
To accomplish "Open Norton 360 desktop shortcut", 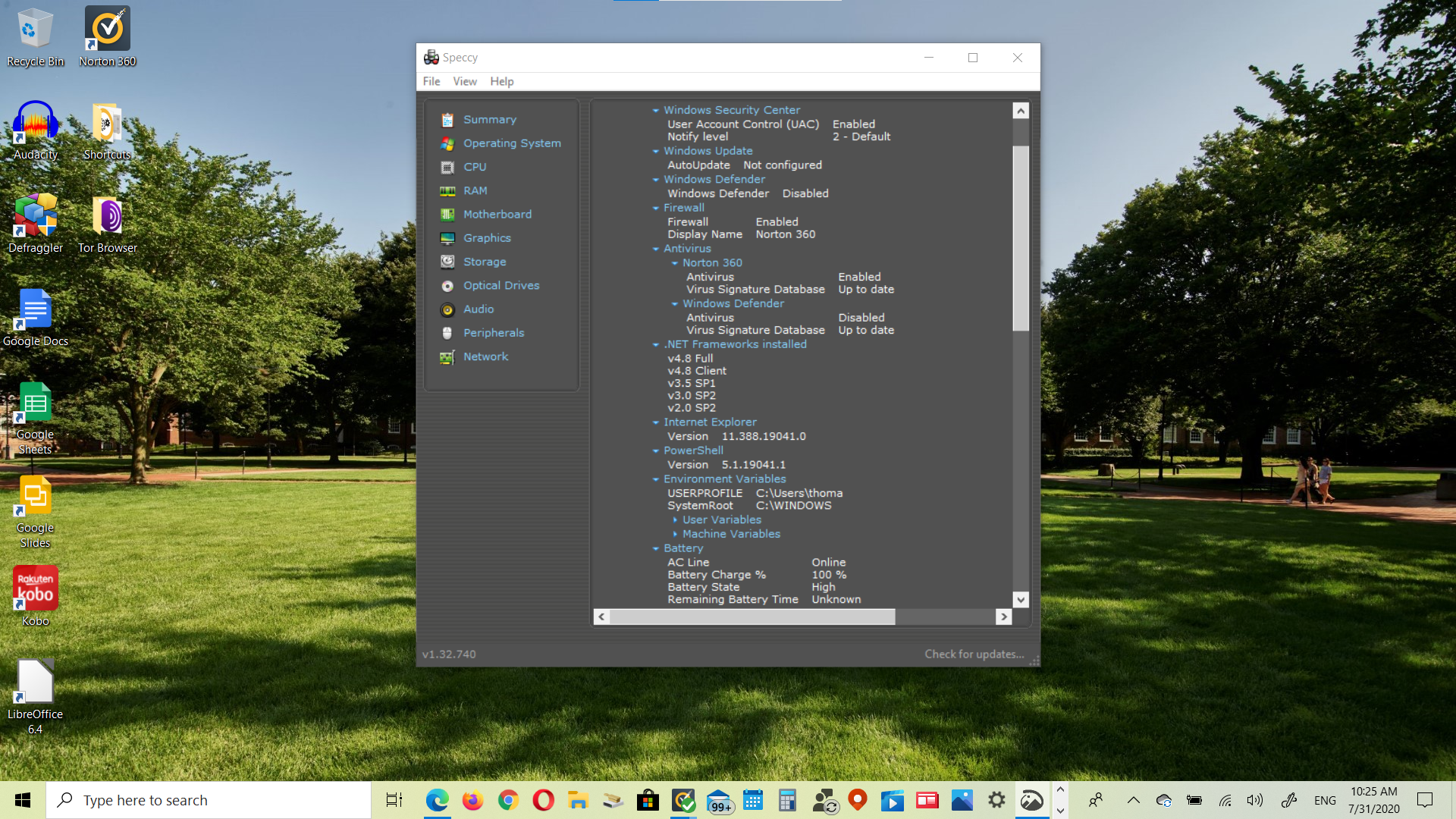I will (x=107, y=36).
